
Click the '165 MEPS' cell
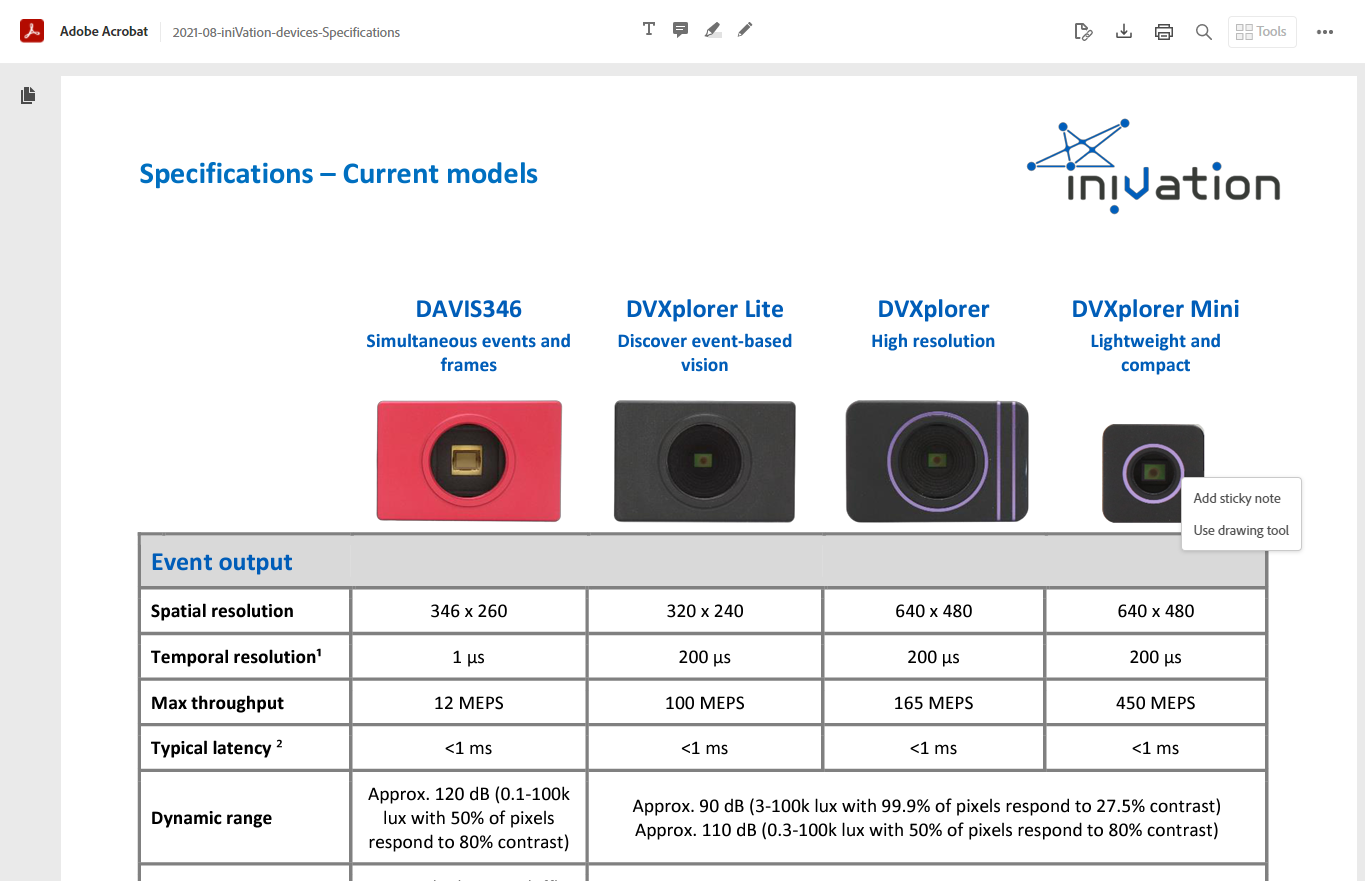933,703
